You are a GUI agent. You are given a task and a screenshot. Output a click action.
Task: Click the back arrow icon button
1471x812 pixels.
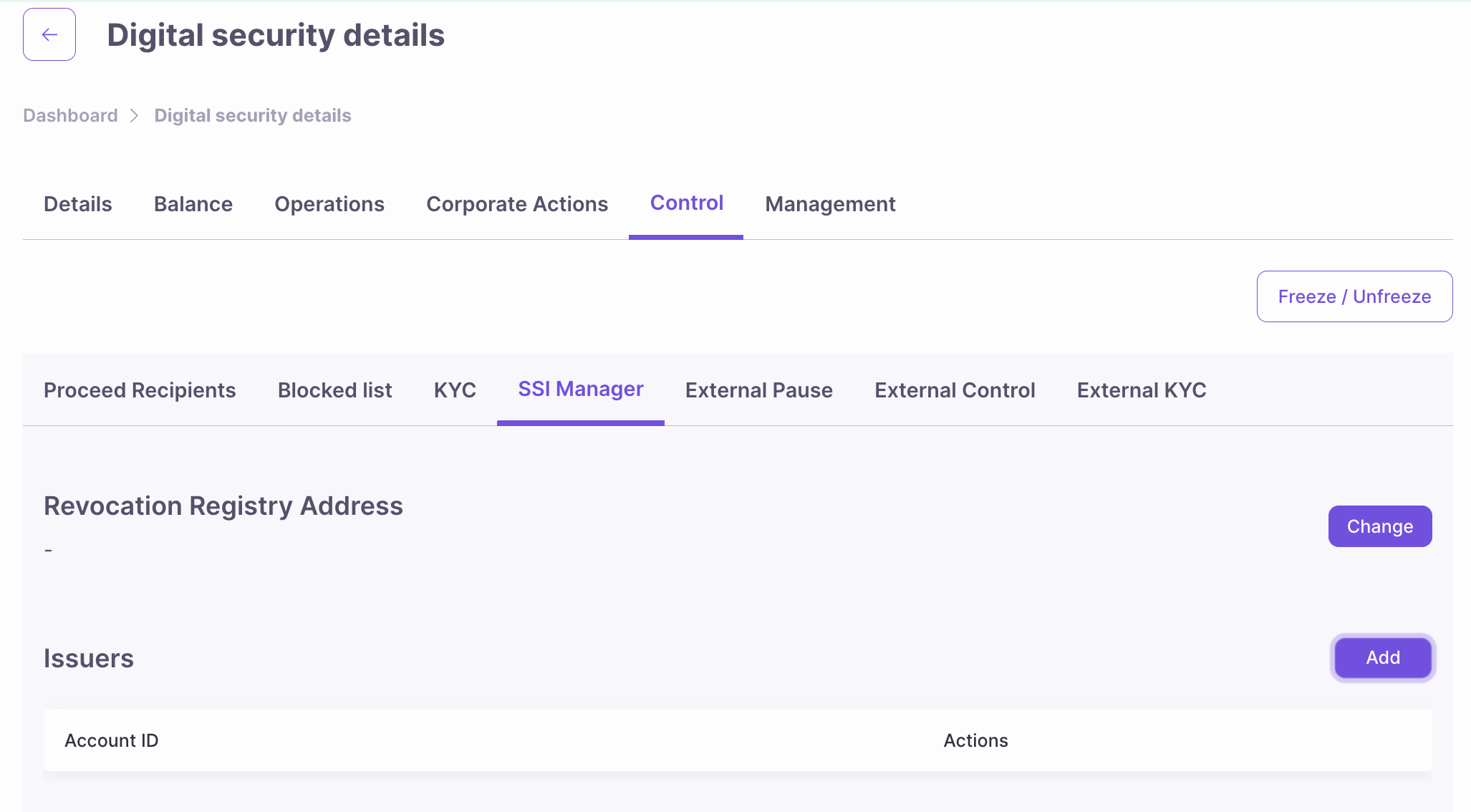[49, 34]
